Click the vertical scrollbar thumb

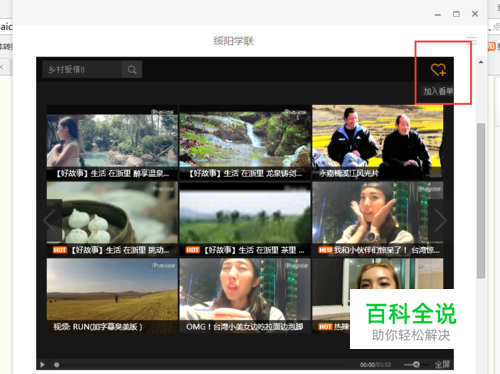(481, 201)
